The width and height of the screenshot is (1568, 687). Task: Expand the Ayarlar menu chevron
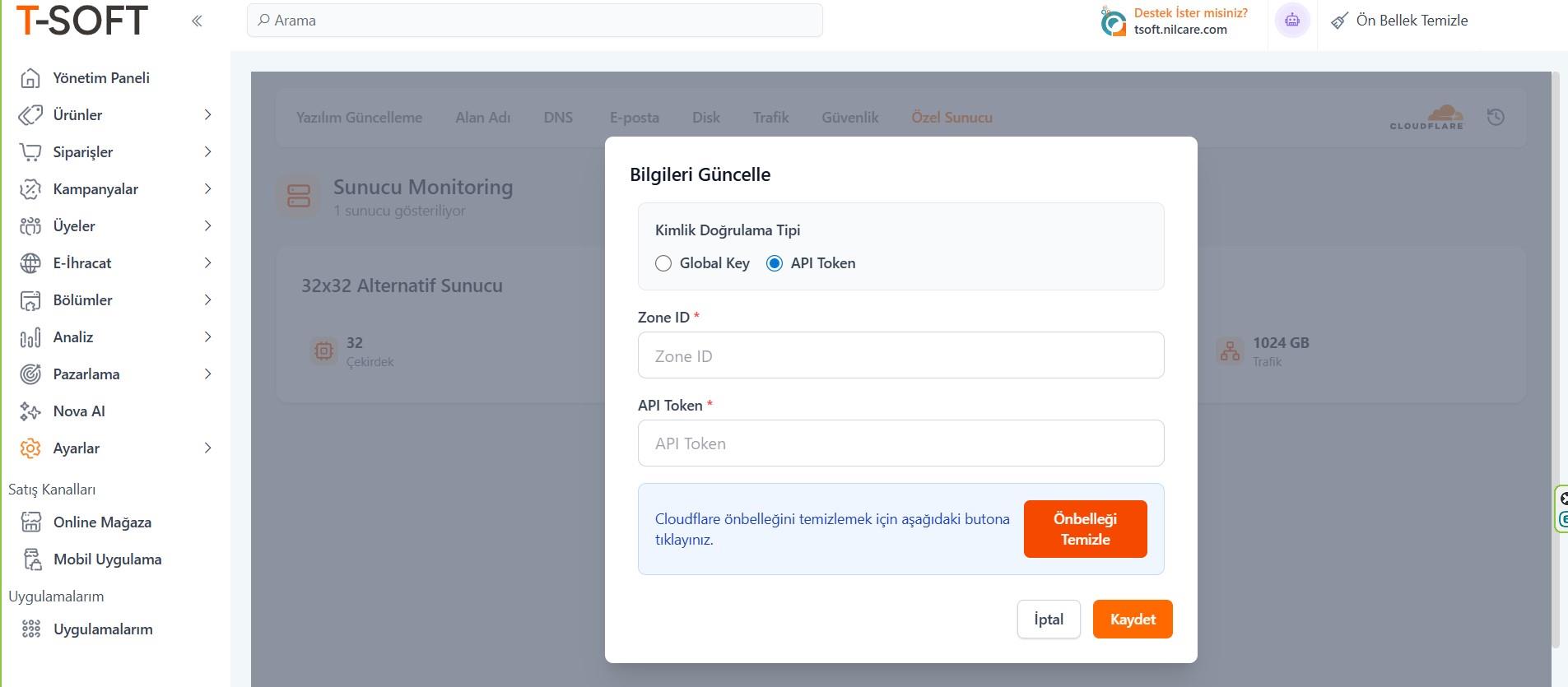coord(207,448)
